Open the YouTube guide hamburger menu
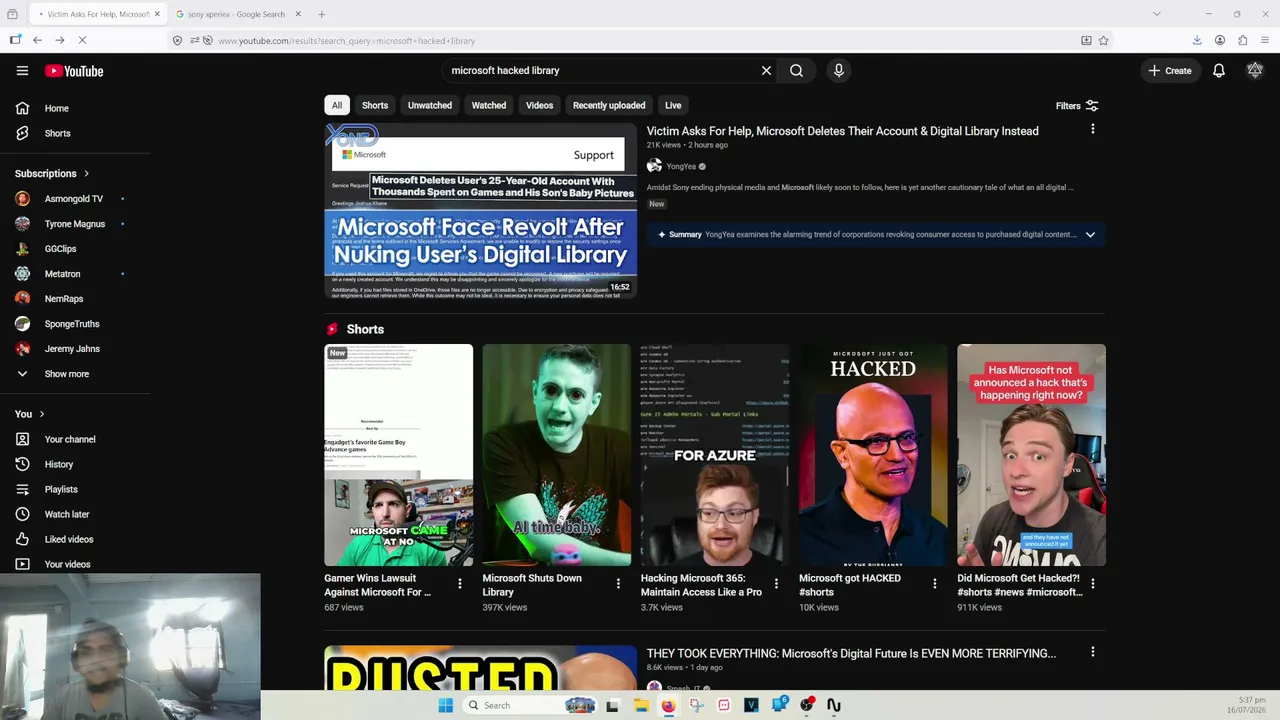This screenshot has width=1280, height=720. coord(22,71)
